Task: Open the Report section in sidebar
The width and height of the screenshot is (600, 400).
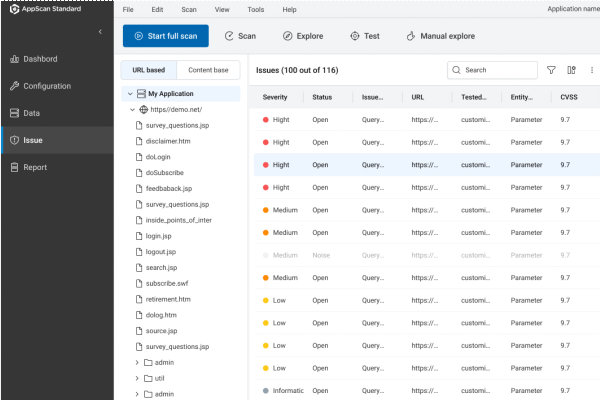Action: [x=14, y=167]
